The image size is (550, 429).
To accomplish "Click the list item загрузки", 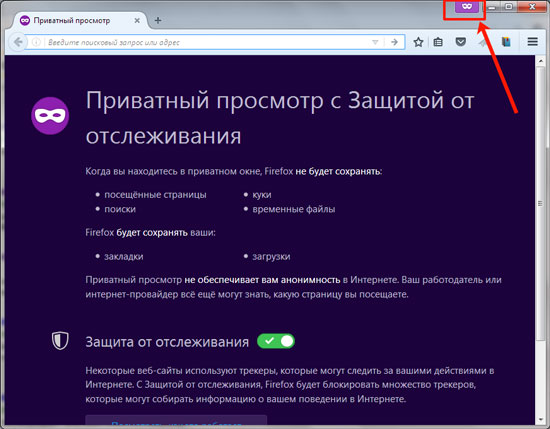I will 271,256.
